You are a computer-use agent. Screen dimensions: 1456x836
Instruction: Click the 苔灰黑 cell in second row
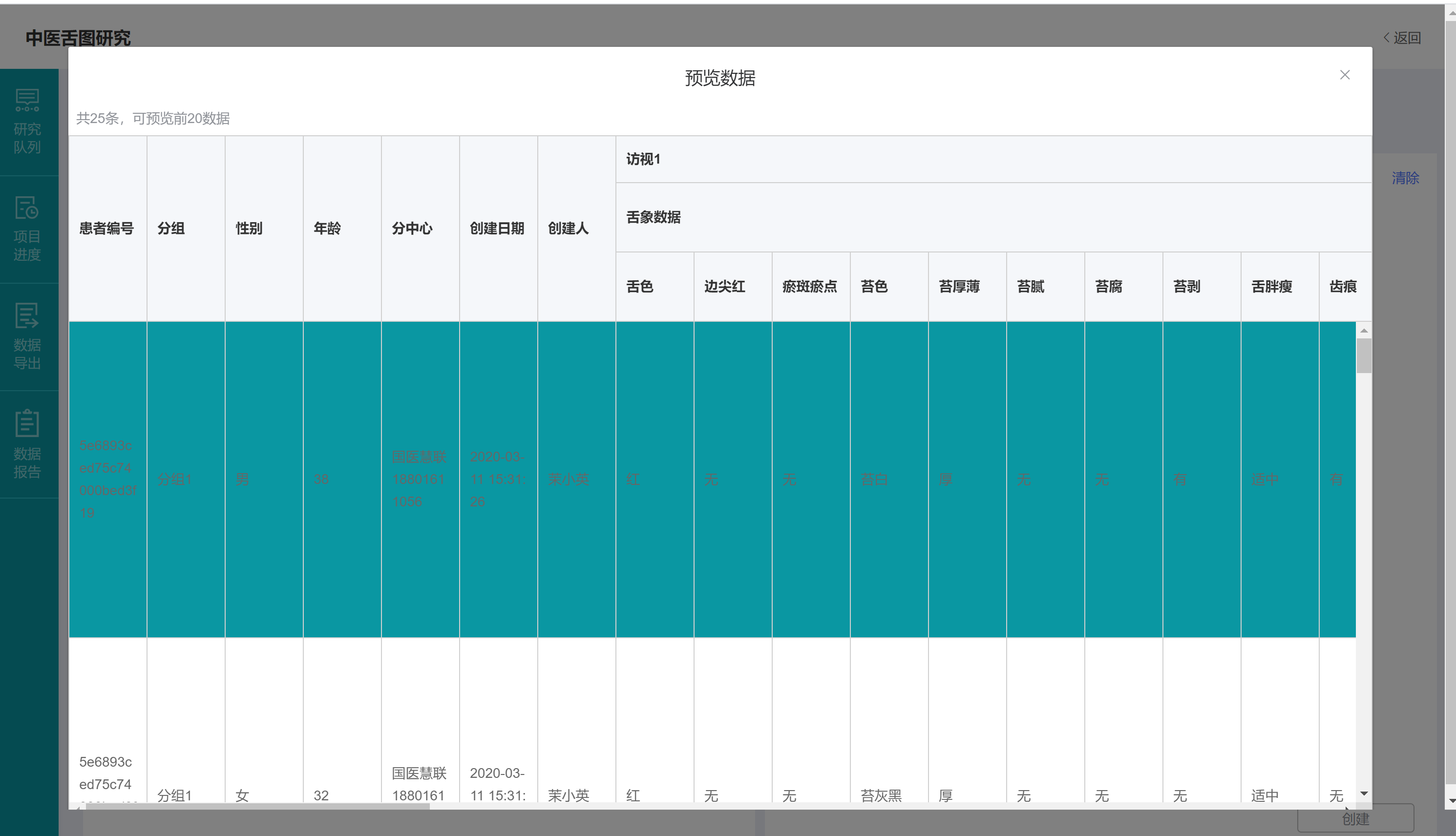point(881,795)
